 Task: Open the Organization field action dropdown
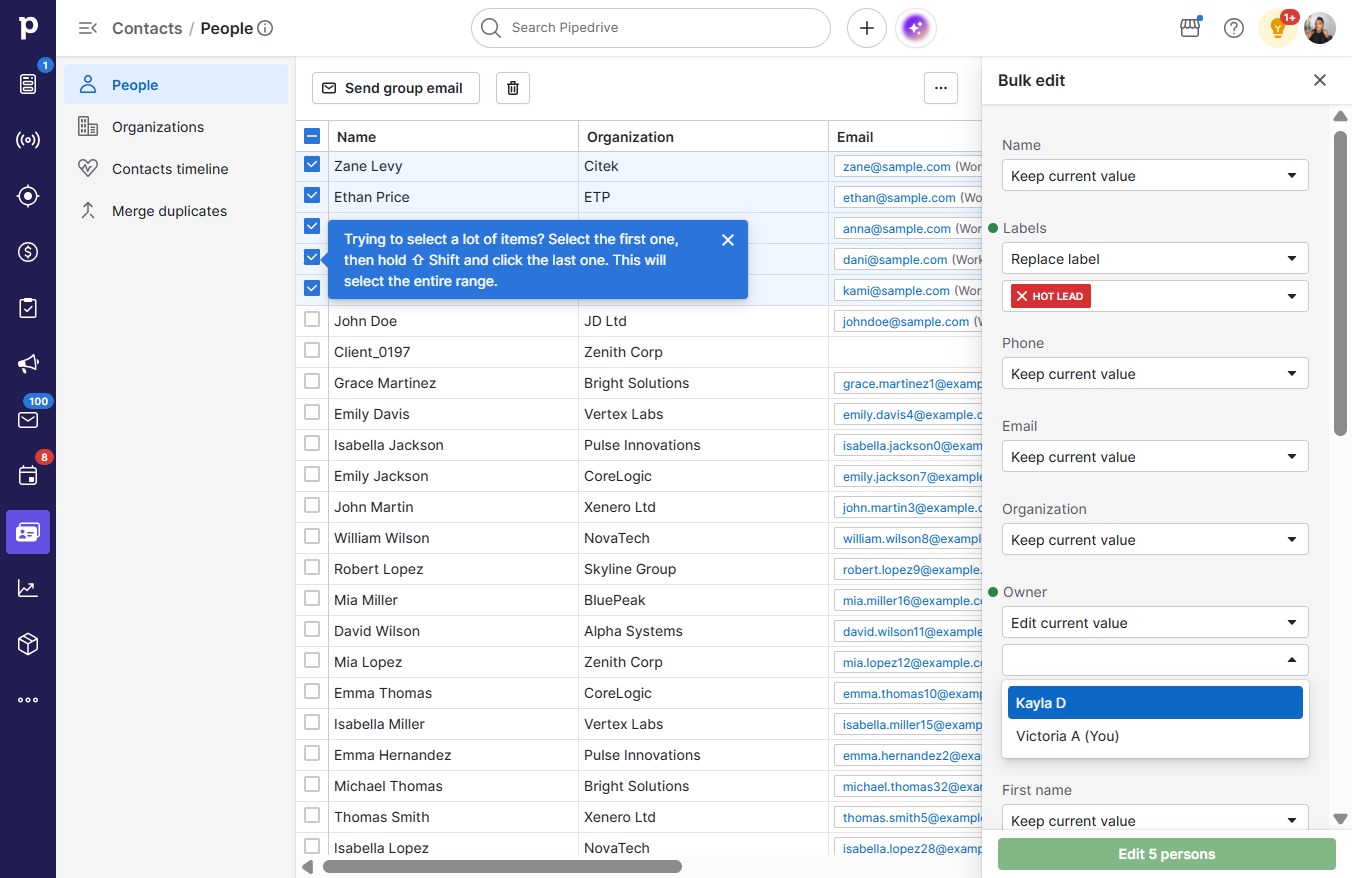point(1155,540)
